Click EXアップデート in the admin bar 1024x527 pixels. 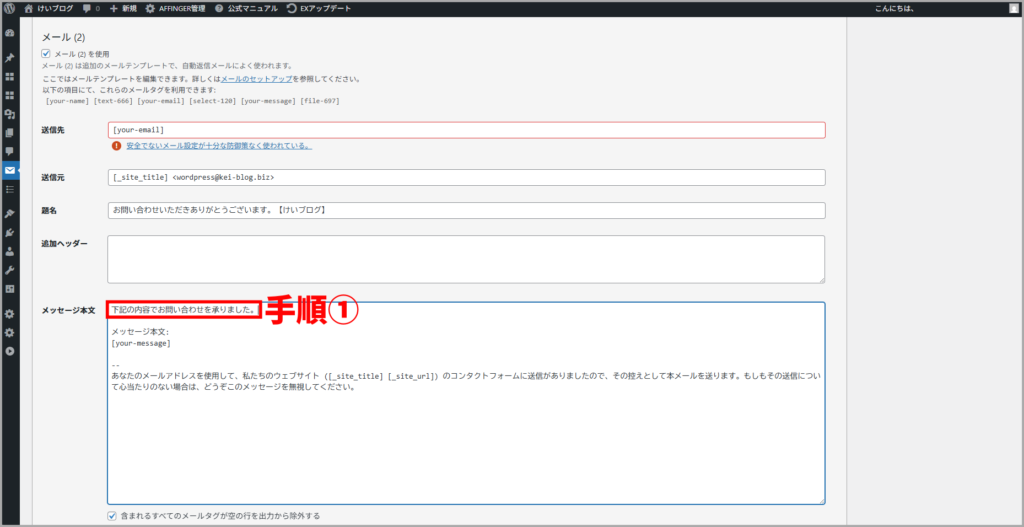(318, 8)
